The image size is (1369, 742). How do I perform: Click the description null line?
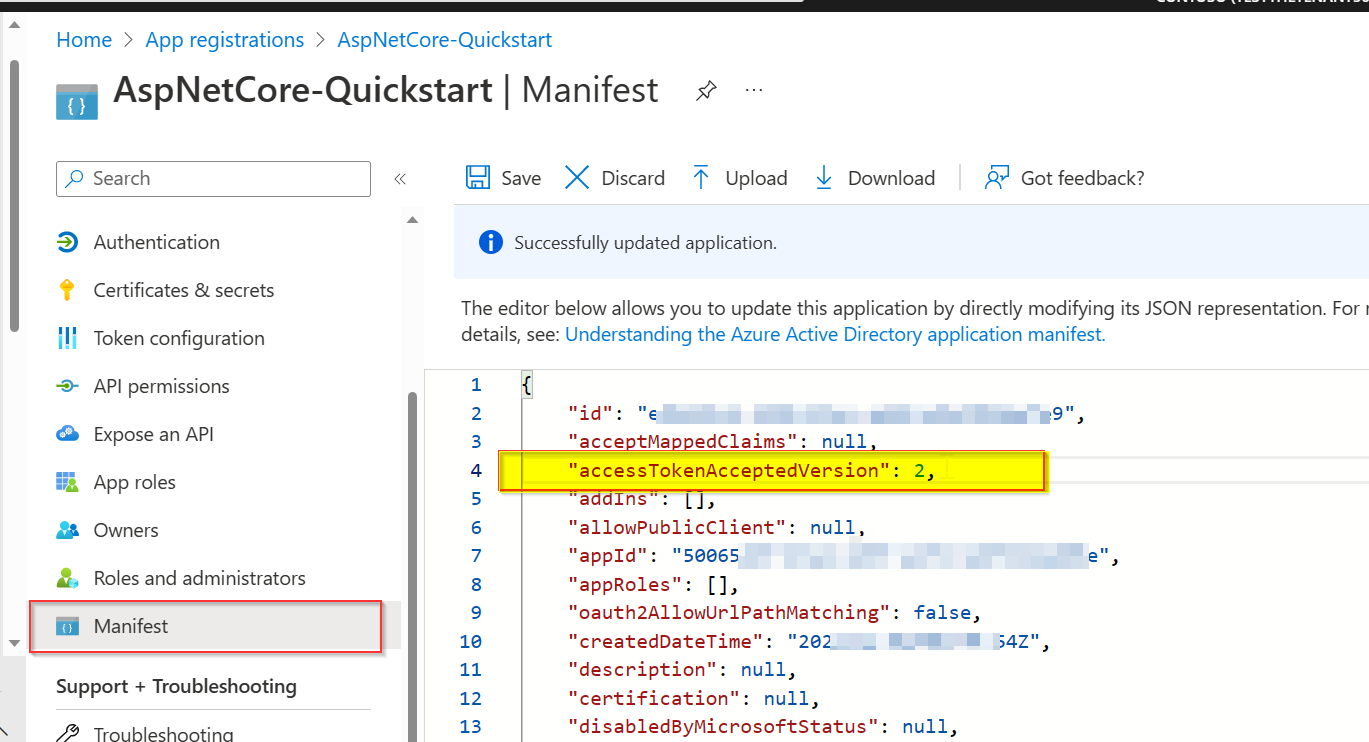pyautogui.click(x=682, y=669)
